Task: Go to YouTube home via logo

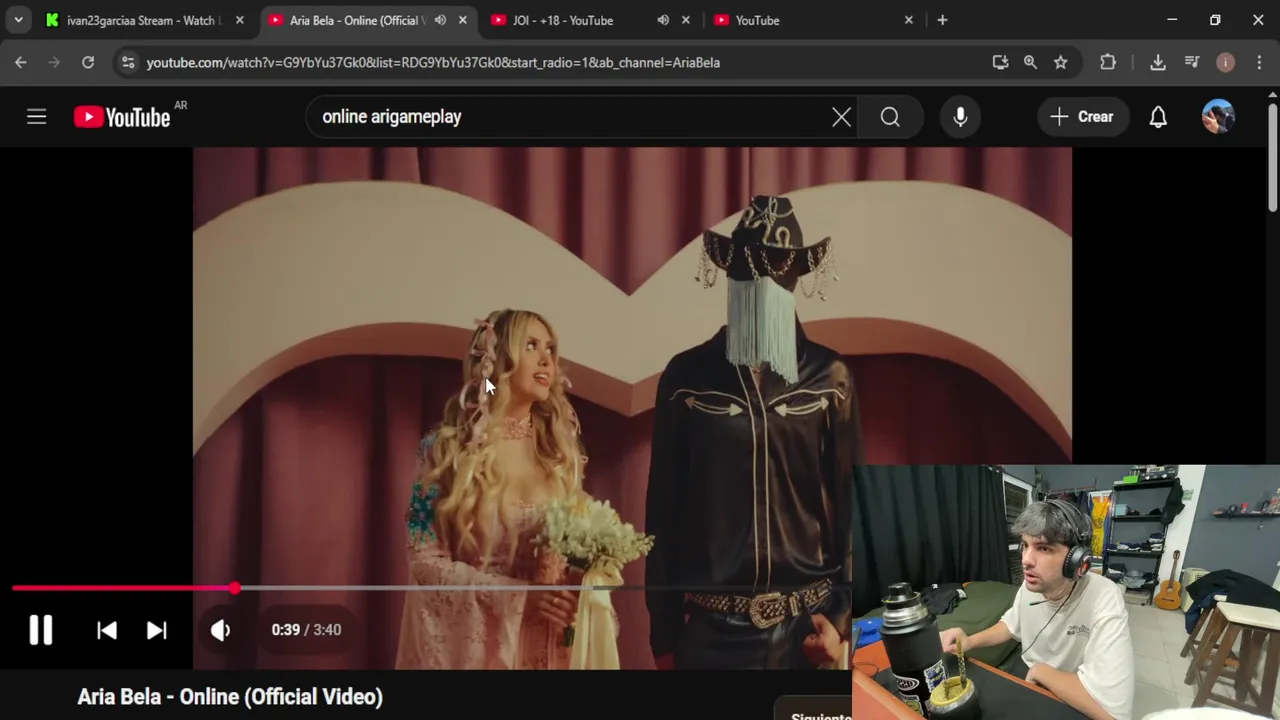Action: (x=122, y=117)
